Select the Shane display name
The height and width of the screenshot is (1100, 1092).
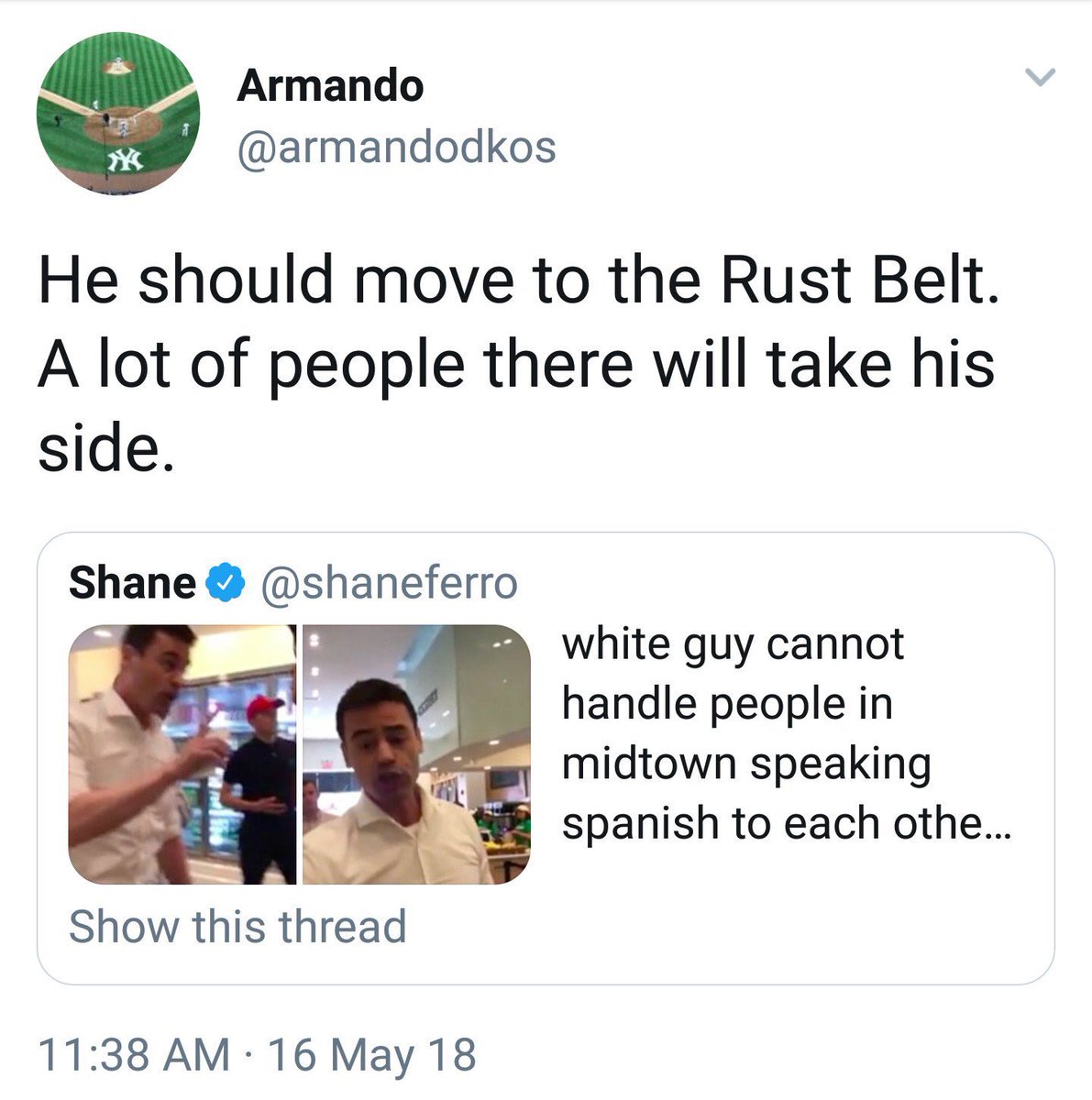(132, 583)
